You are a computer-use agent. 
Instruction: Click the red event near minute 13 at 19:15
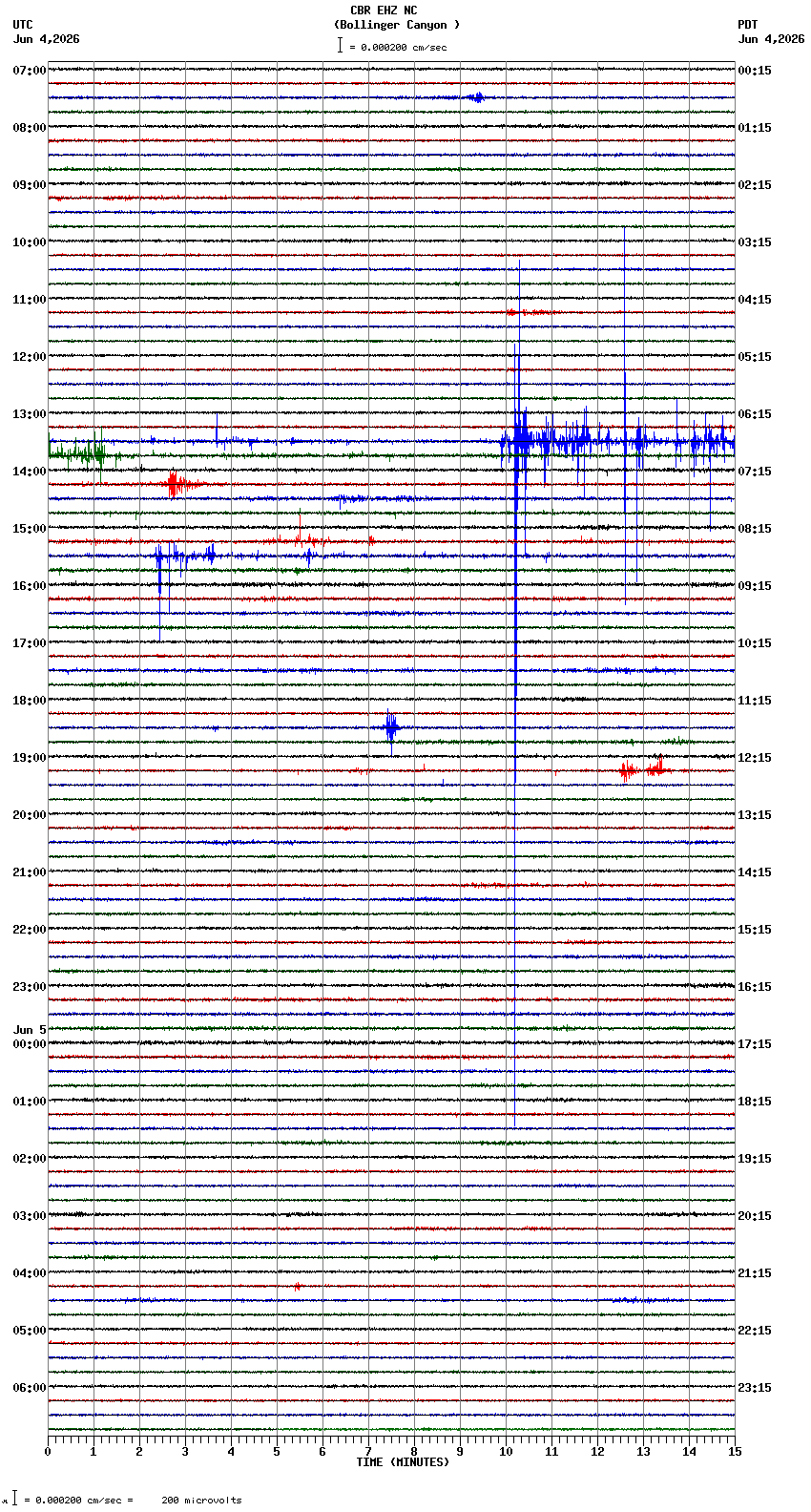tap(643, 769)
